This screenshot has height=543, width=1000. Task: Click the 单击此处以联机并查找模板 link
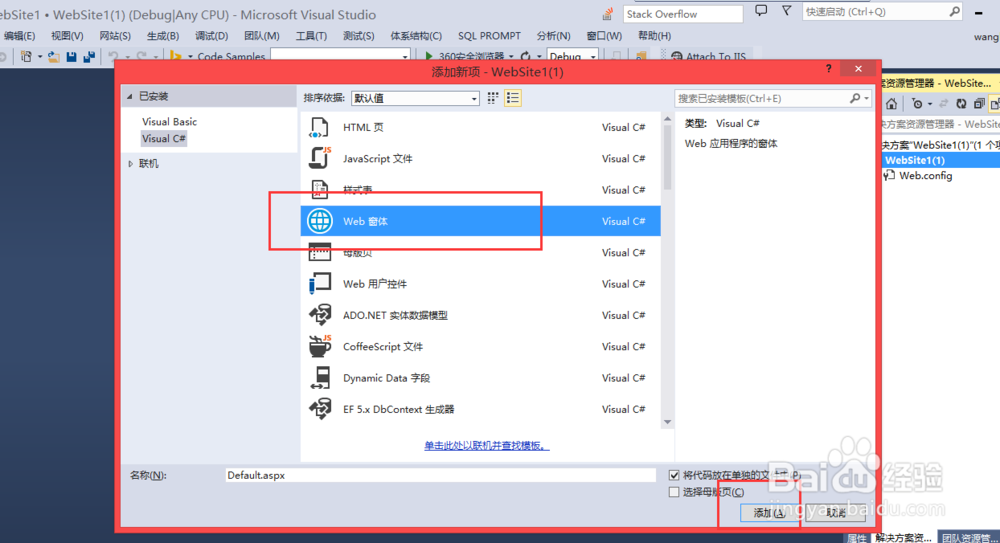[487, 445]
